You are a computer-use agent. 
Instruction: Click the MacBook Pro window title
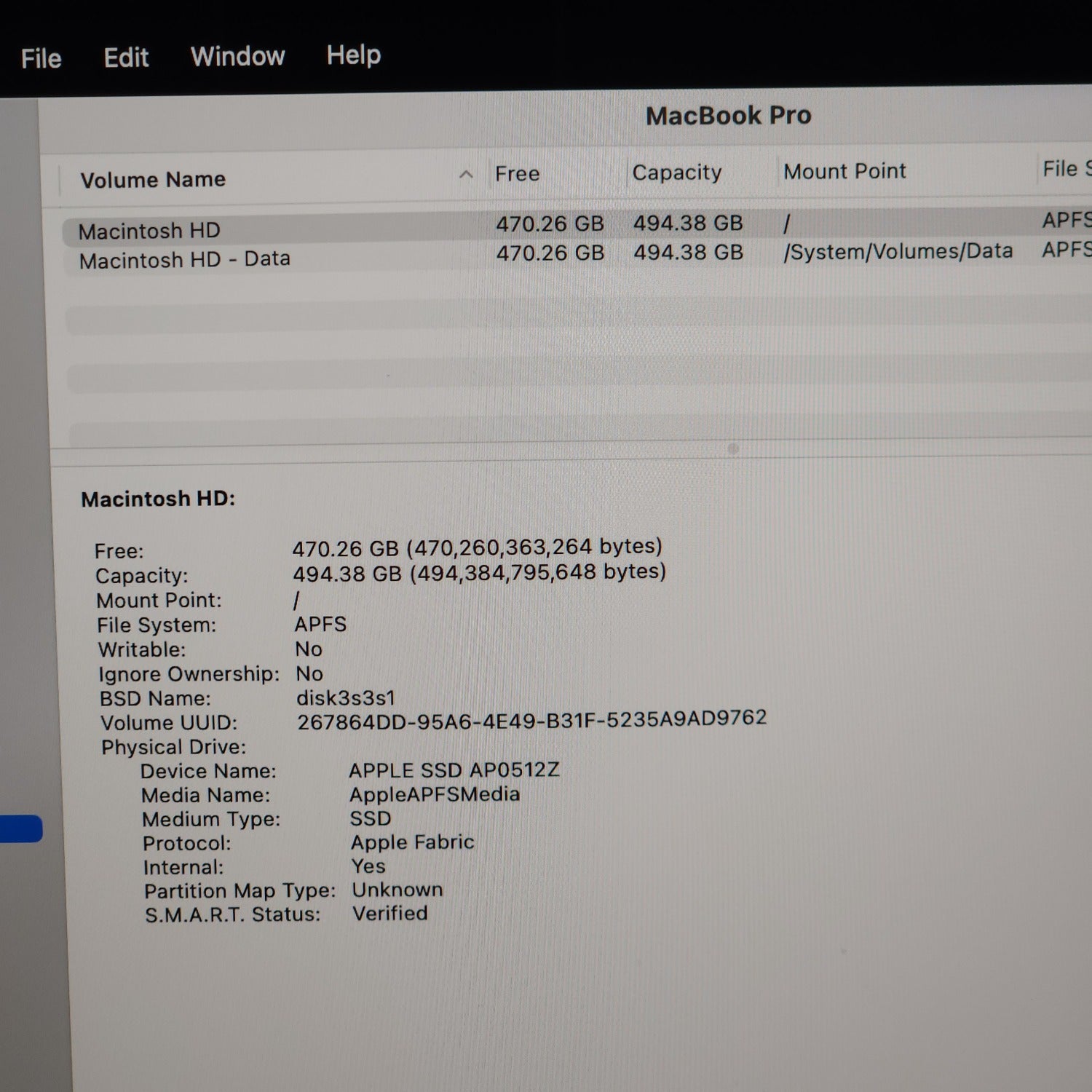point(729,115)
